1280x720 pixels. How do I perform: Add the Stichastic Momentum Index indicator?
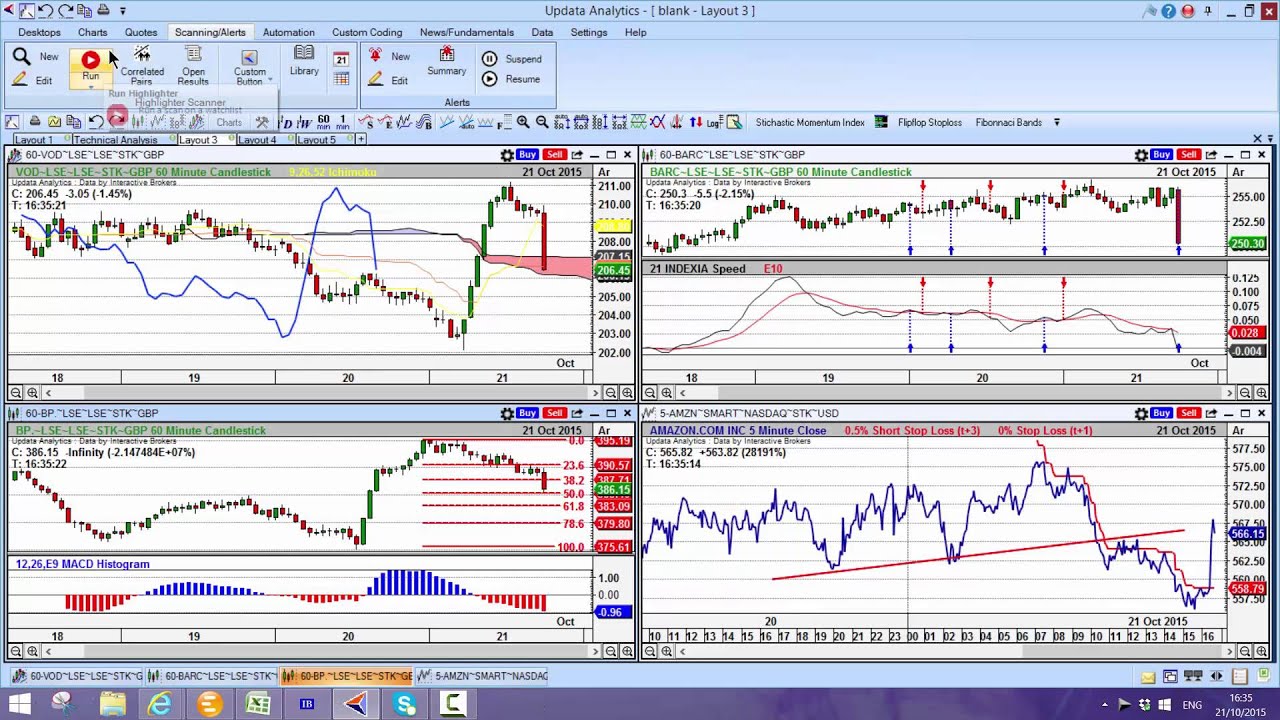tap(810, 122)
